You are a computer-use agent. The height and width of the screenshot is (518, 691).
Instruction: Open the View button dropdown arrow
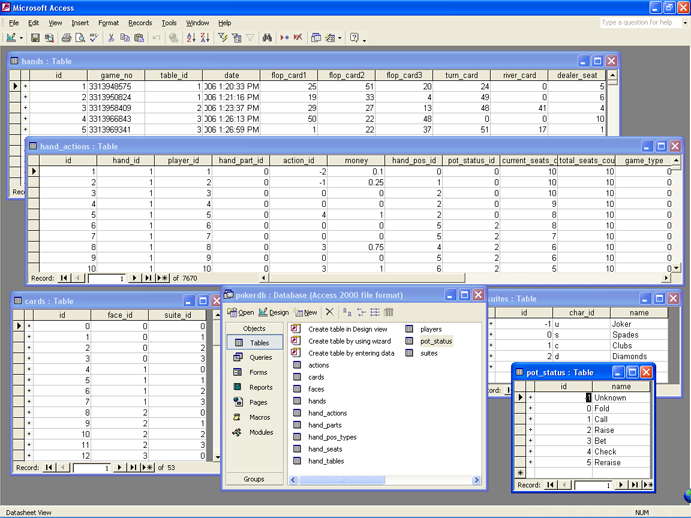tap(21, 38)
